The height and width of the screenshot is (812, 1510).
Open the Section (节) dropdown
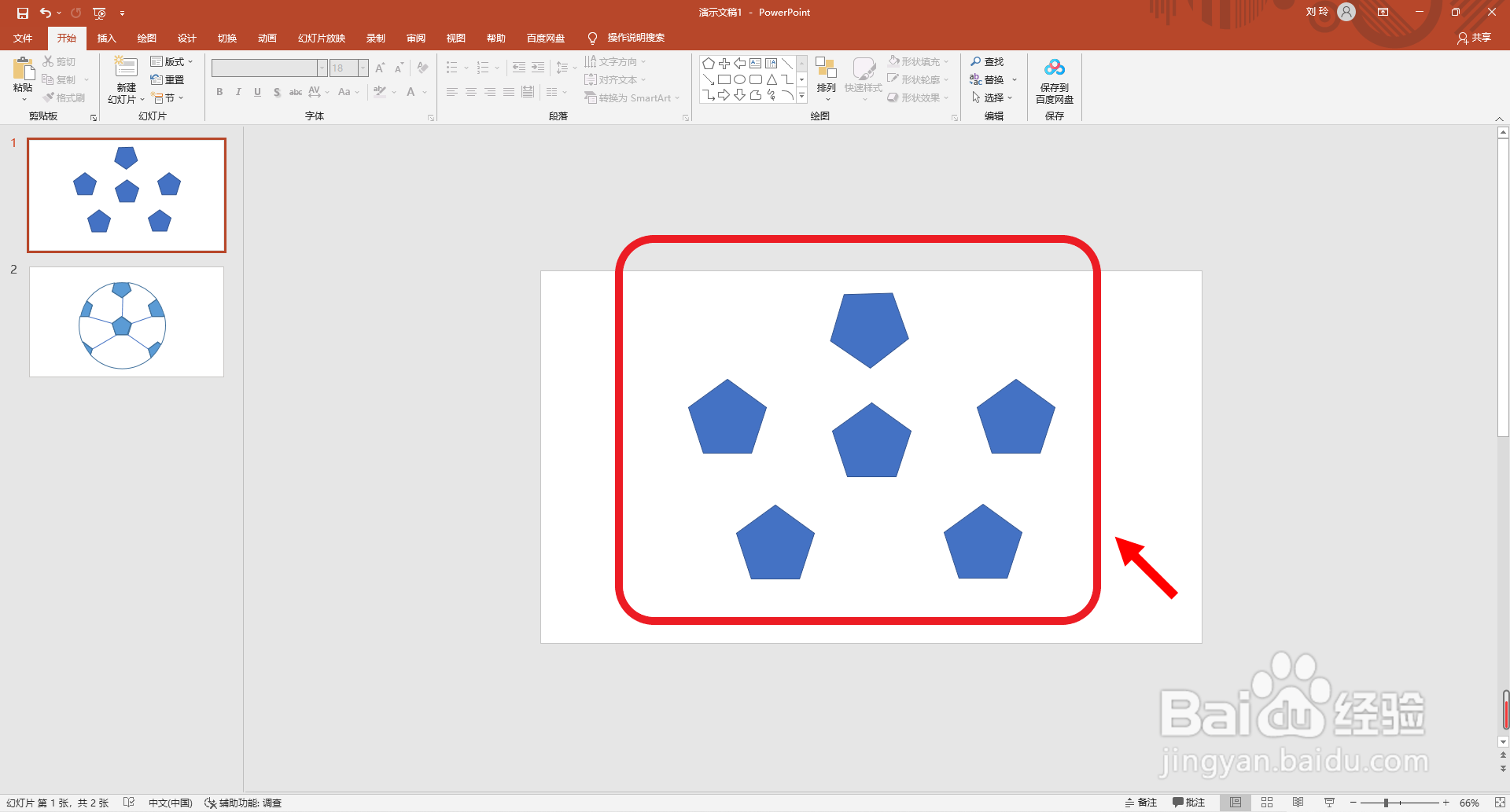(168, 97)
